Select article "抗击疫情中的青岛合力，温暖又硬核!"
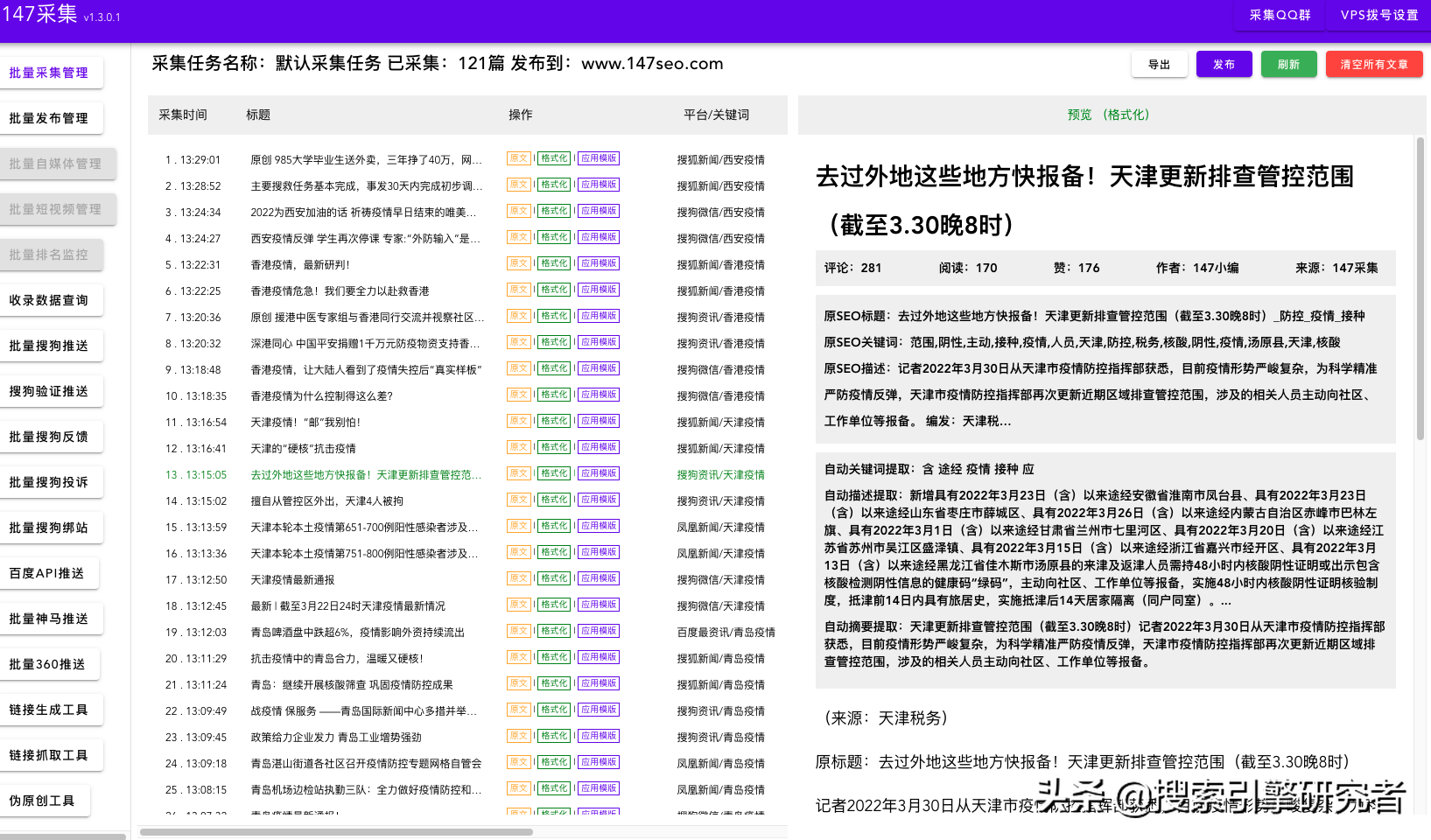The width and height of the screenshot is (1431, 840). click(x=337, y=659)
